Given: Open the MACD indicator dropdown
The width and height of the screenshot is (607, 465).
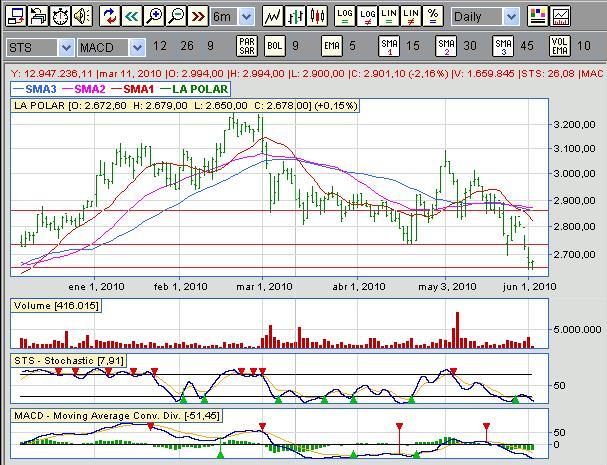Looking at the screenshot, I should 111,48.
